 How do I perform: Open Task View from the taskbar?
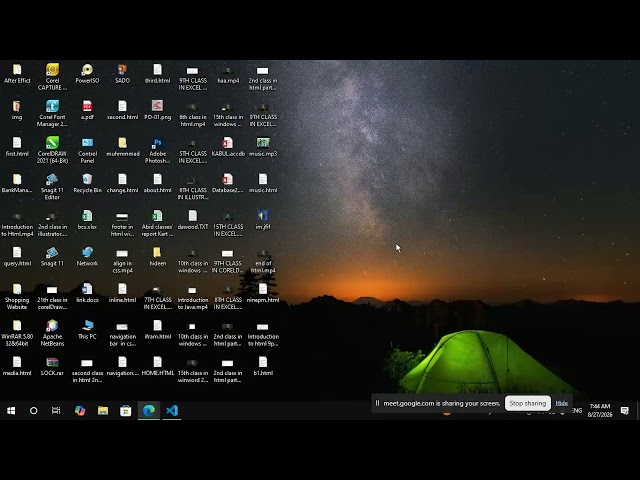[56, 411]
